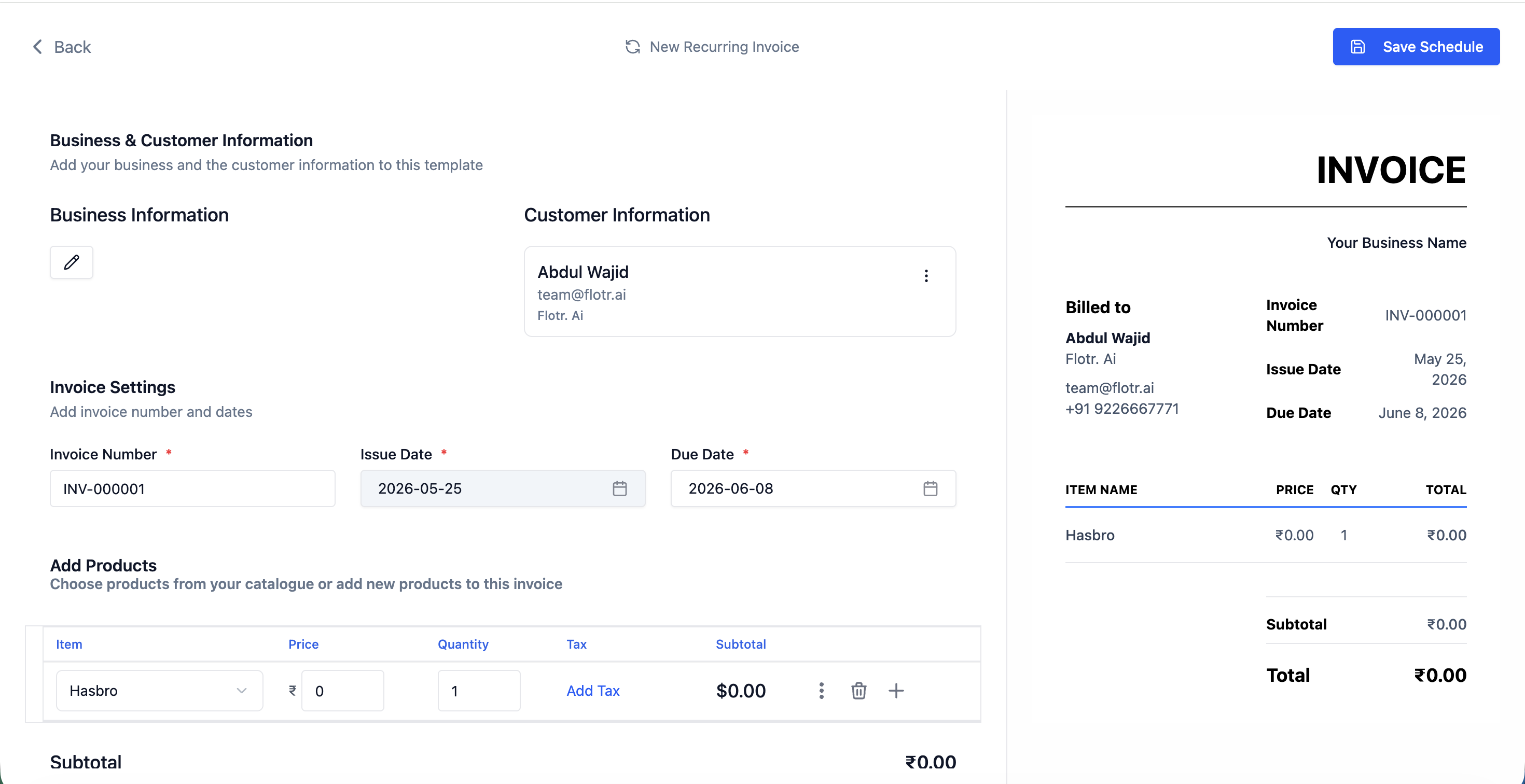Click the Quantity input field
The image size is (1525, 784).
(479, 691)
